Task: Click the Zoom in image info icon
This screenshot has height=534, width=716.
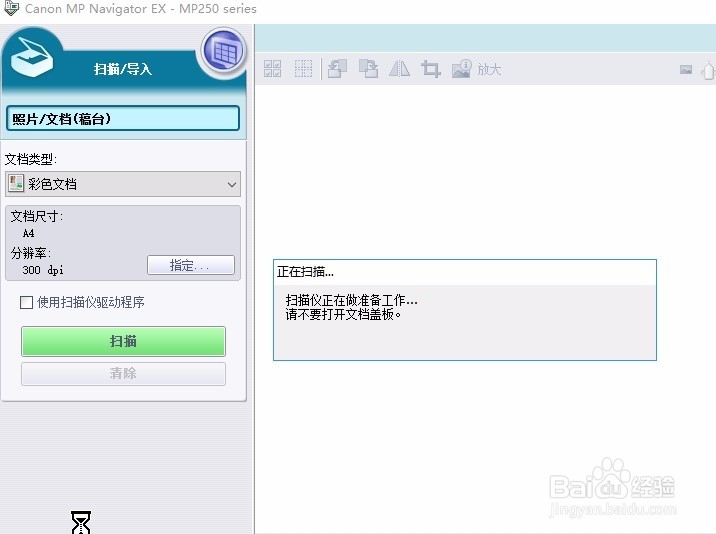Action: 462,69
